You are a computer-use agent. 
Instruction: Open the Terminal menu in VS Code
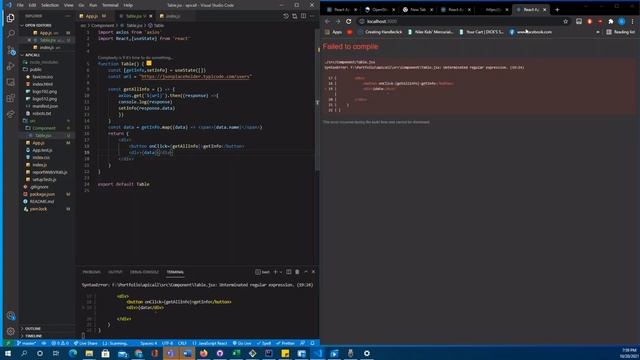(110, 5)
